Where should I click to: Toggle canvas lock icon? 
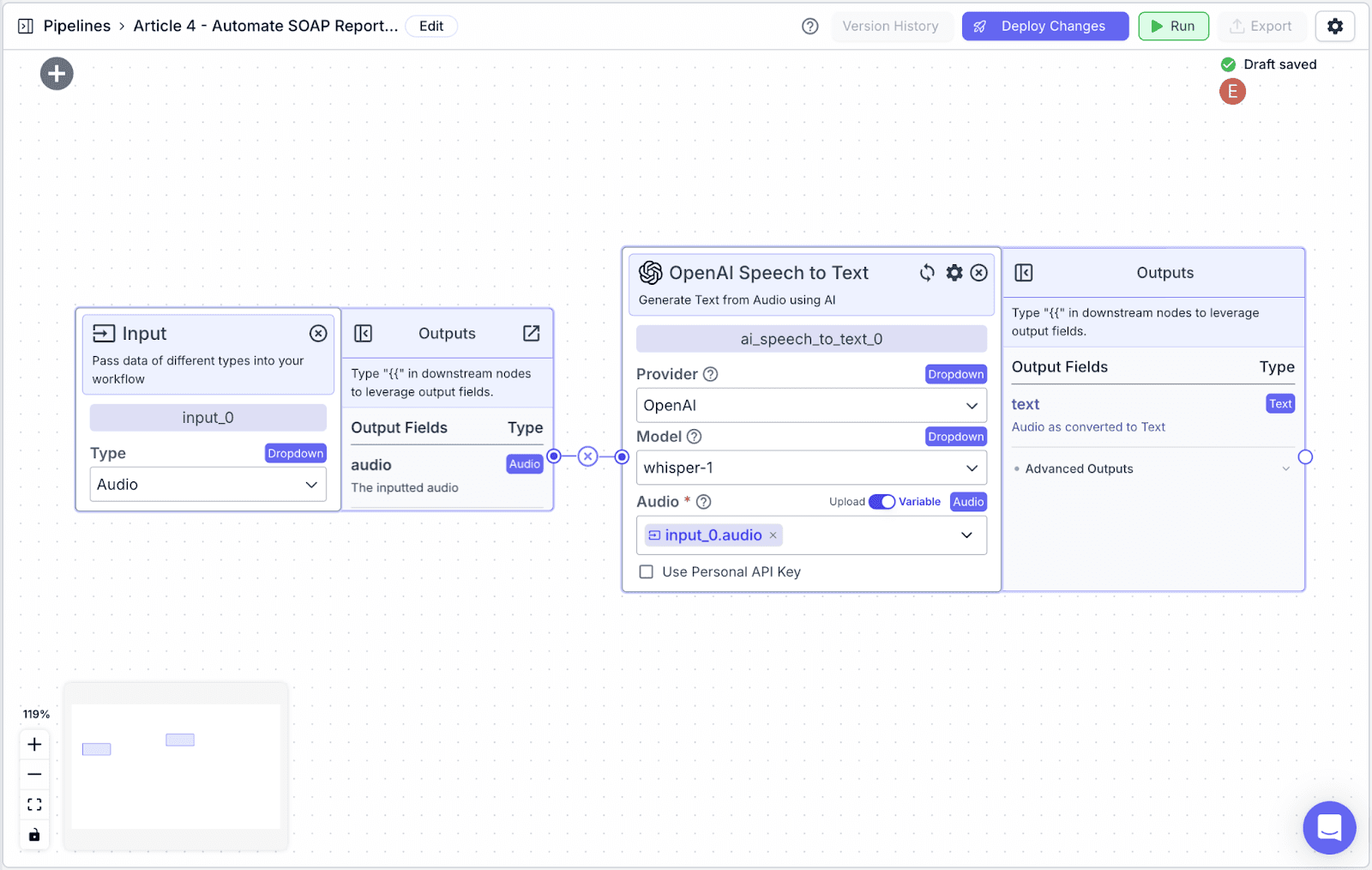(x=34, y=835)
